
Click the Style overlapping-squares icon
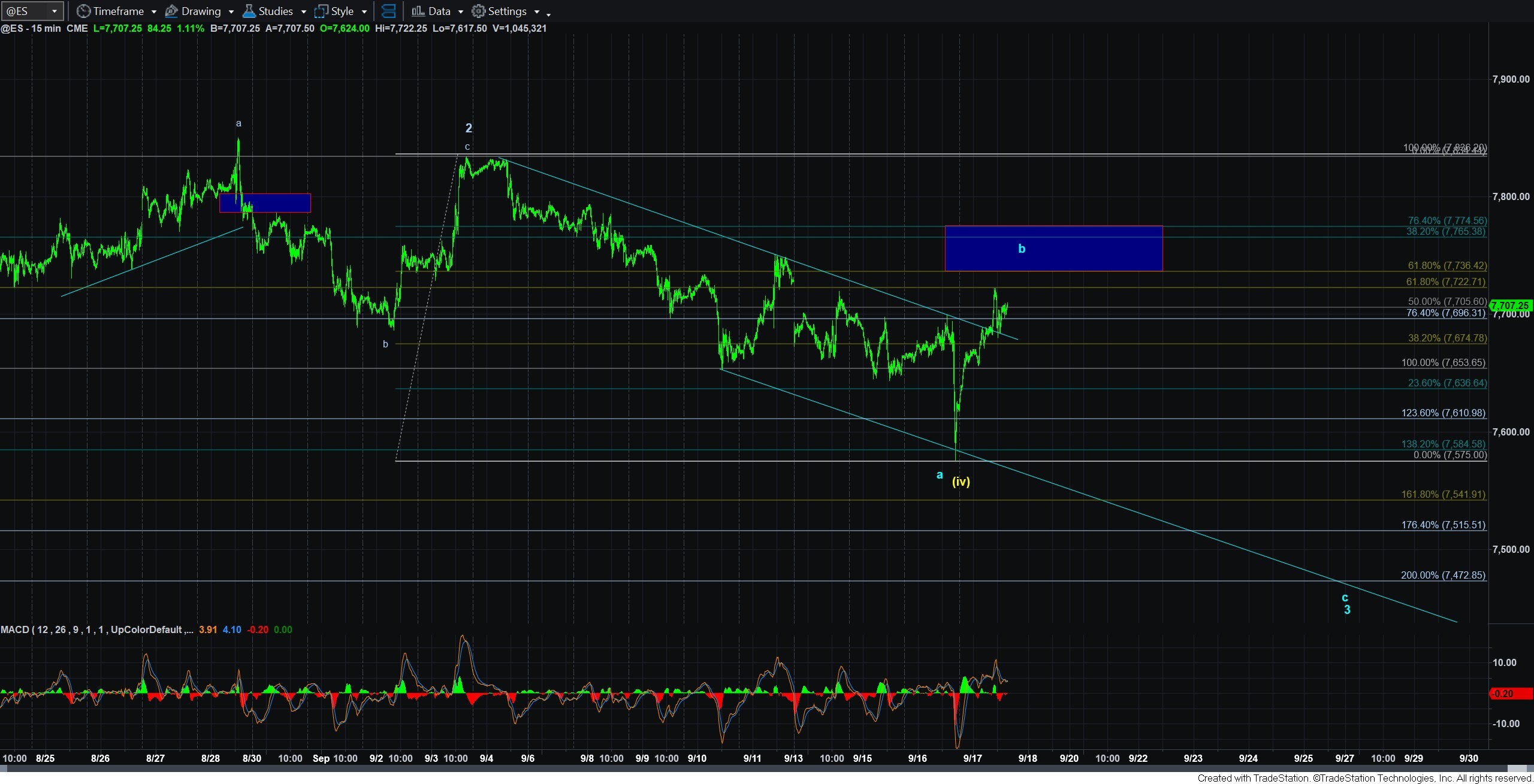point(321,11)
